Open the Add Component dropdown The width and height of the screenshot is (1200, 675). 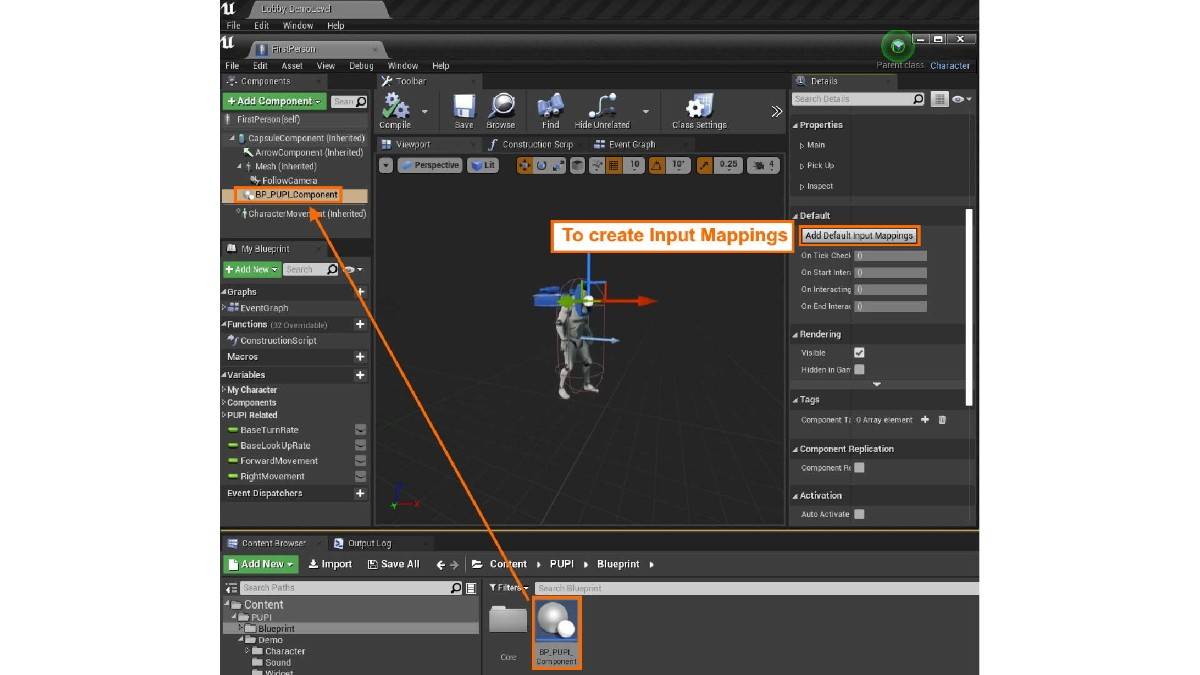click(x=275, y=101)
